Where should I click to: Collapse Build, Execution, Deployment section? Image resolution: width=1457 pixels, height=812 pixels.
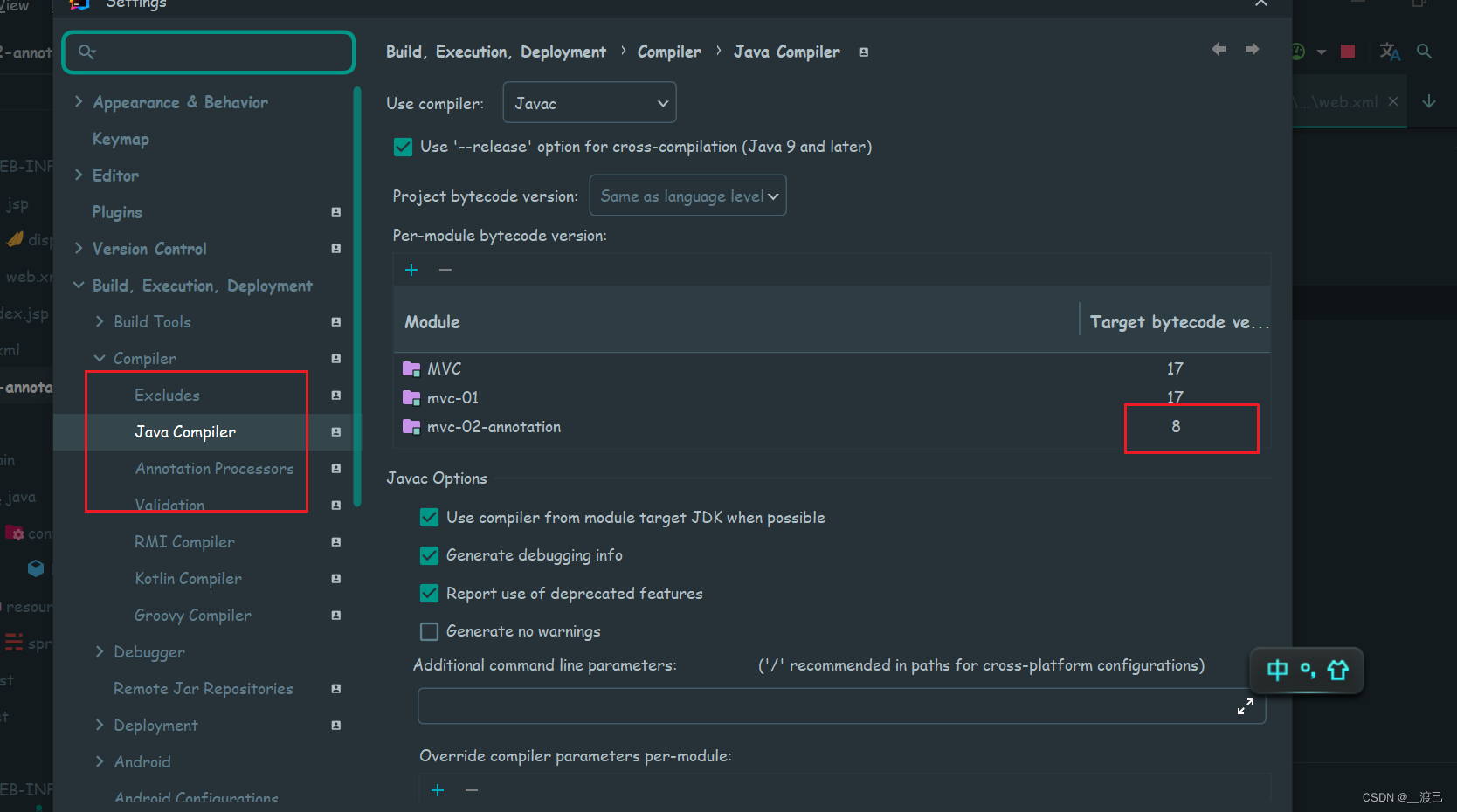[79, 286]
